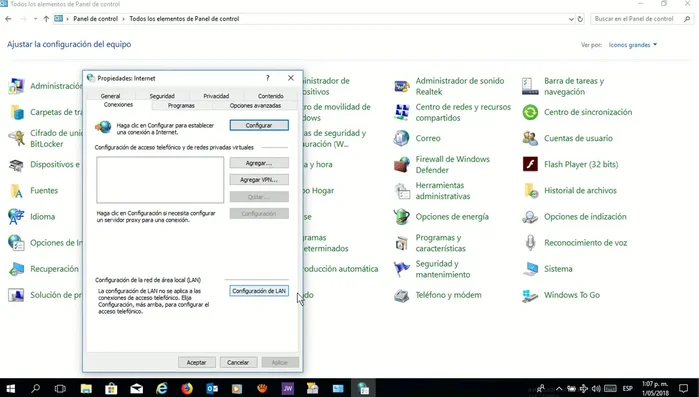Viewport: 699px width, 397px height.
Task: Open Configuración de LAN
Action: click(259, 291)
